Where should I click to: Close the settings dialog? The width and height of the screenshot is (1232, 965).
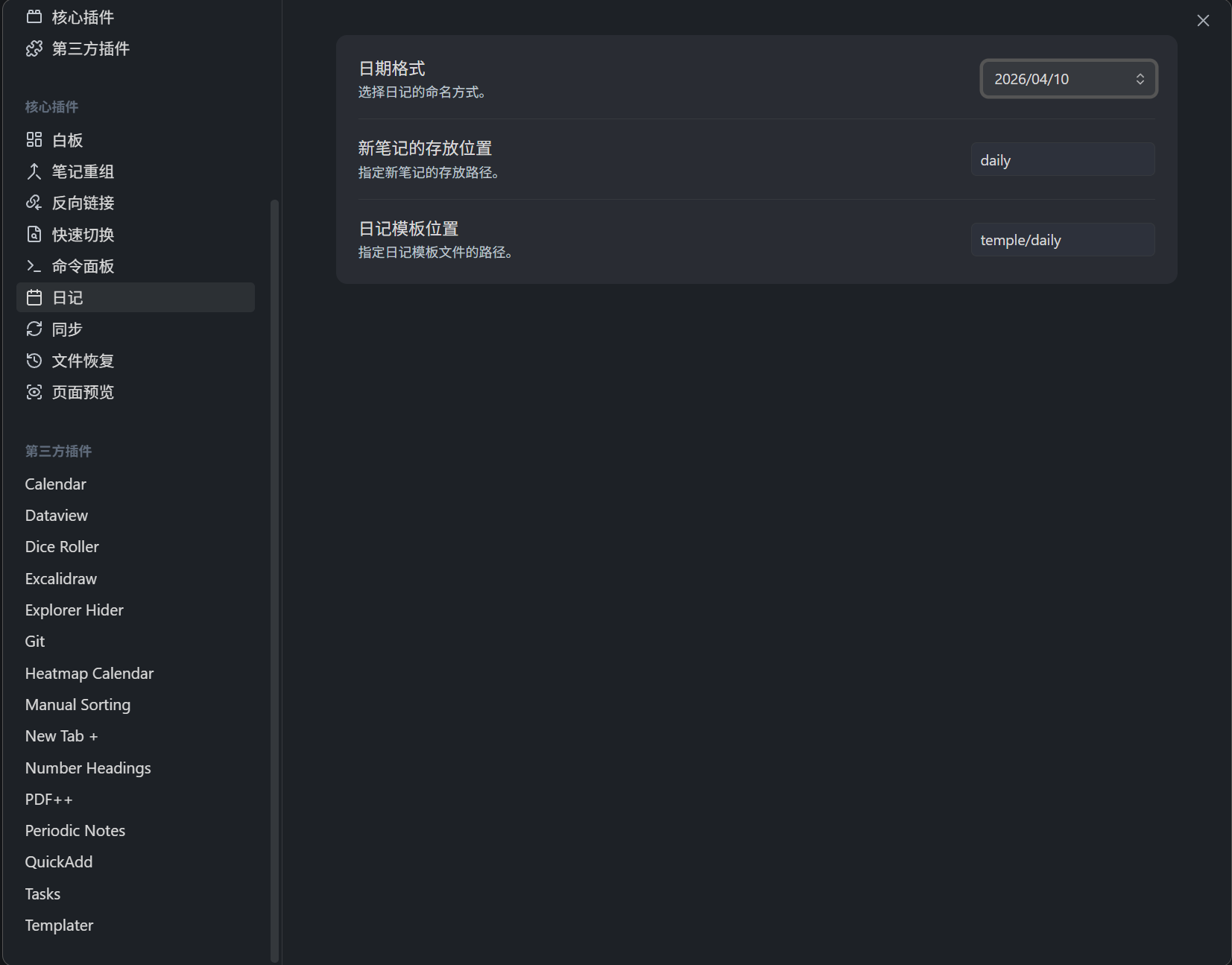click(x=1203, y=21)
